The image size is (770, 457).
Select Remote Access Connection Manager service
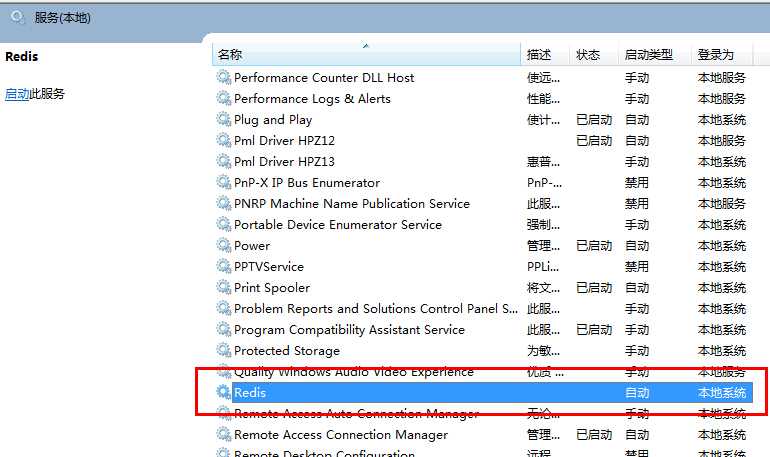[484, 434]
